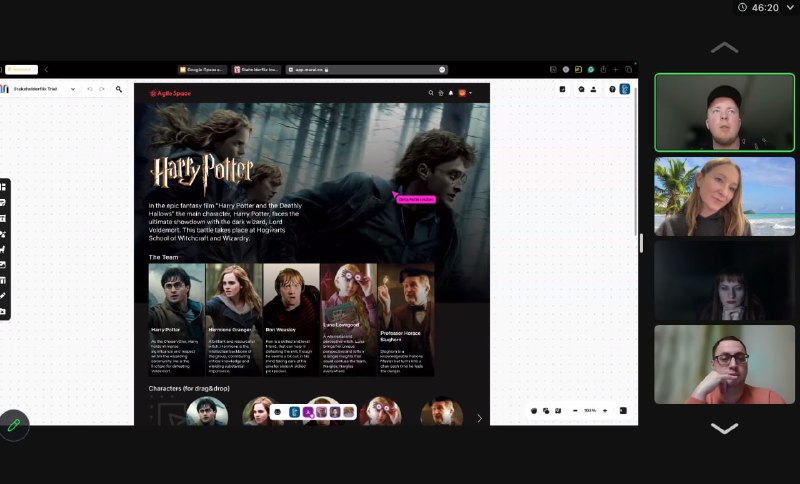Click the pink collaborator cursor name label
Viewport: 800px width, 484px height.
click(x=416, y=199)
